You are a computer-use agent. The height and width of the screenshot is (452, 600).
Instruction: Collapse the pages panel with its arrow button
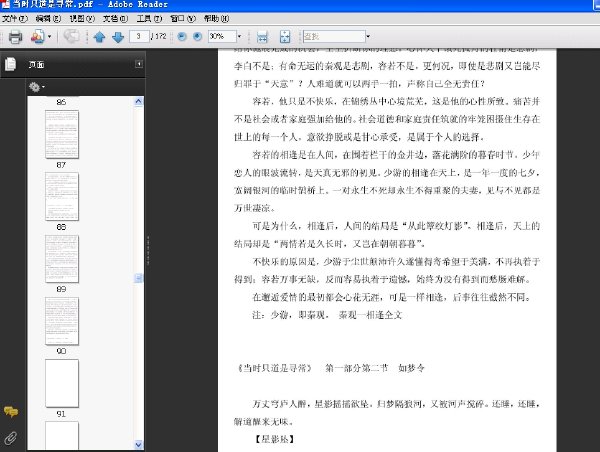coord(139,64)
